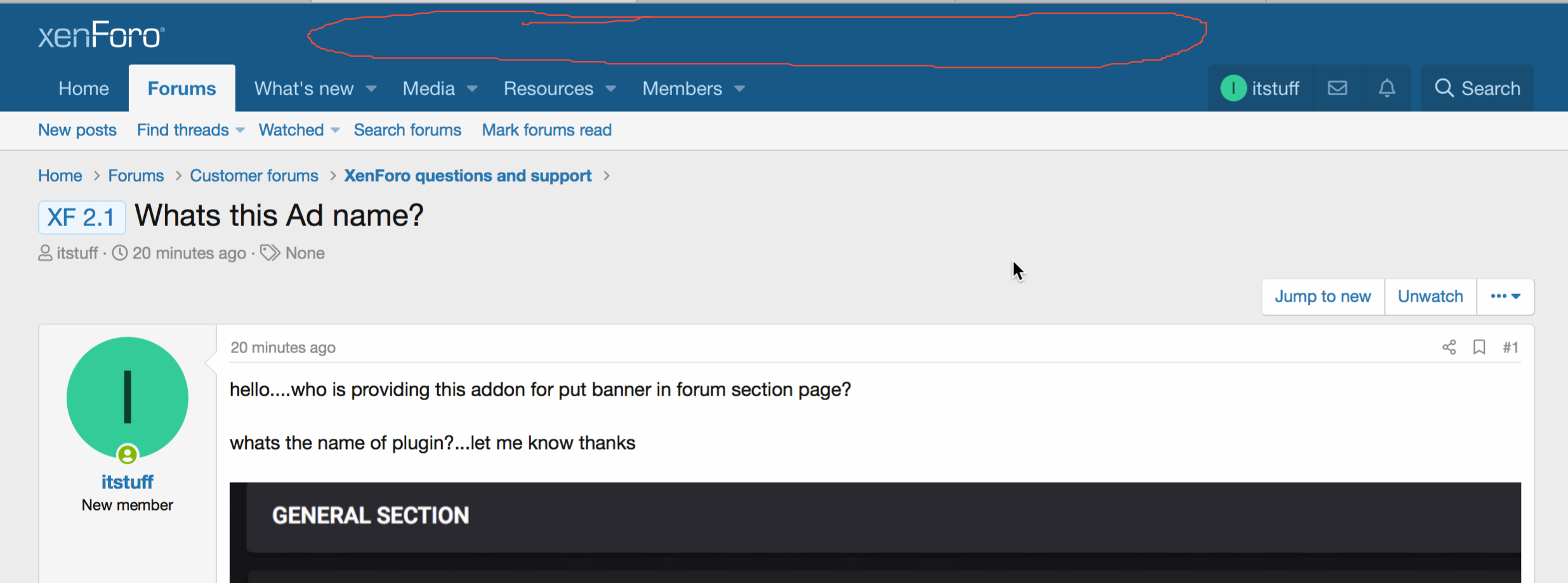Bookmark post #1
1568x583 pixels.
tap(1479, 347)
